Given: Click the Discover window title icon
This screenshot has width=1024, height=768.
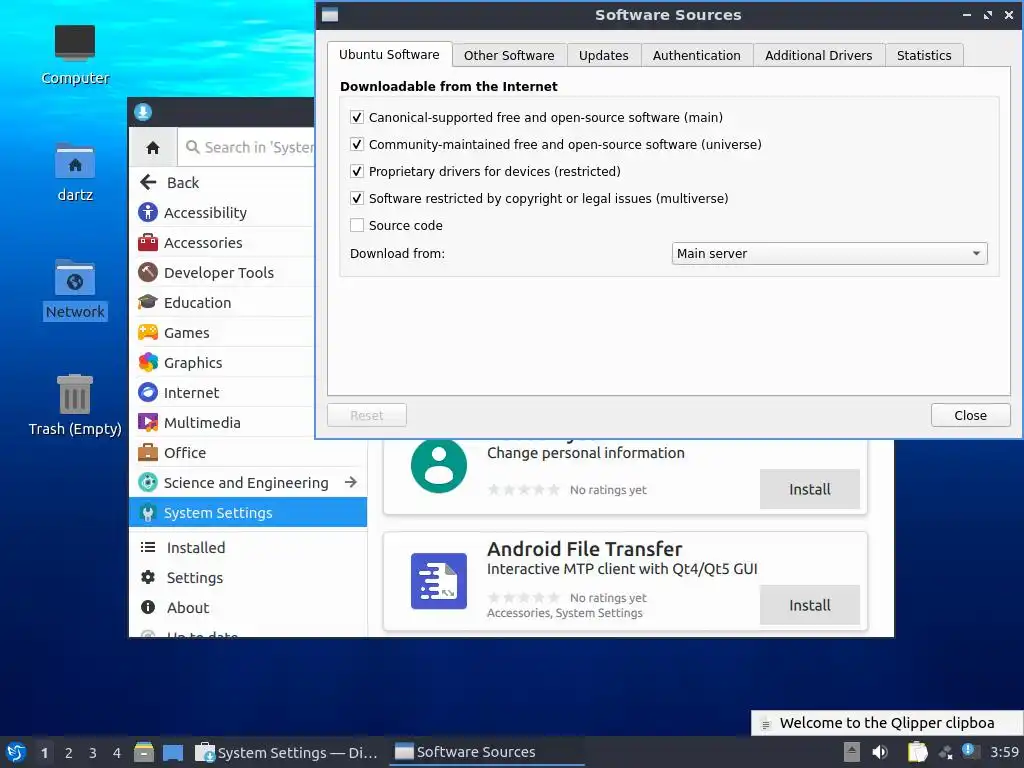Looking at the screenshot, I should [x=143, y=112].
